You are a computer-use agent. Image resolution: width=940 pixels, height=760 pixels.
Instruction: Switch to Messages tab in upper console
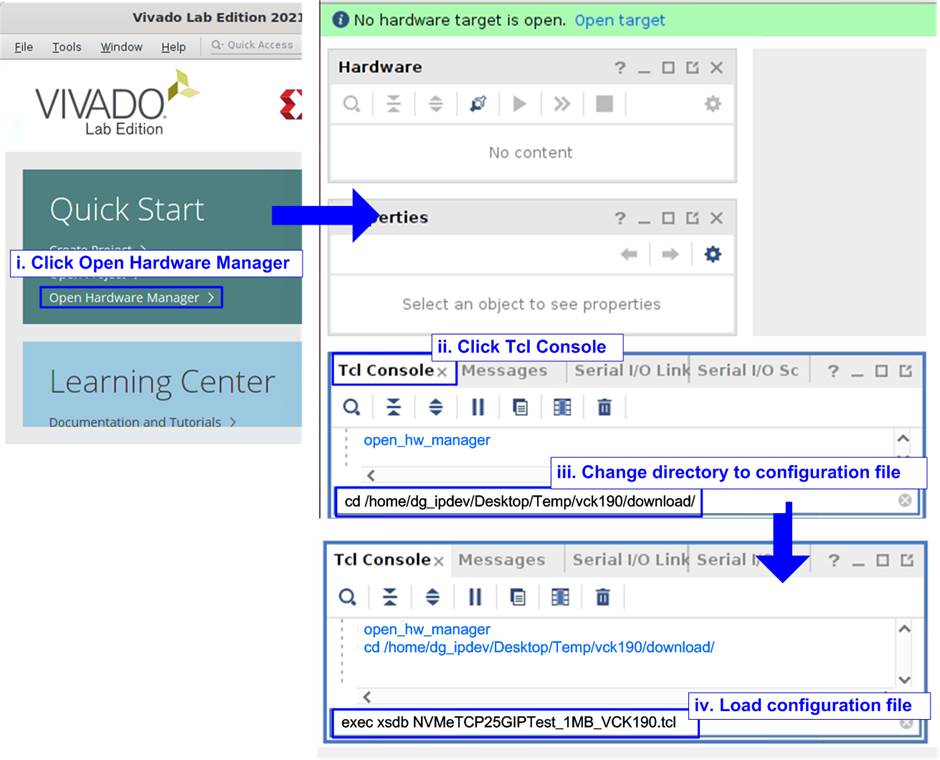(504, 371)
